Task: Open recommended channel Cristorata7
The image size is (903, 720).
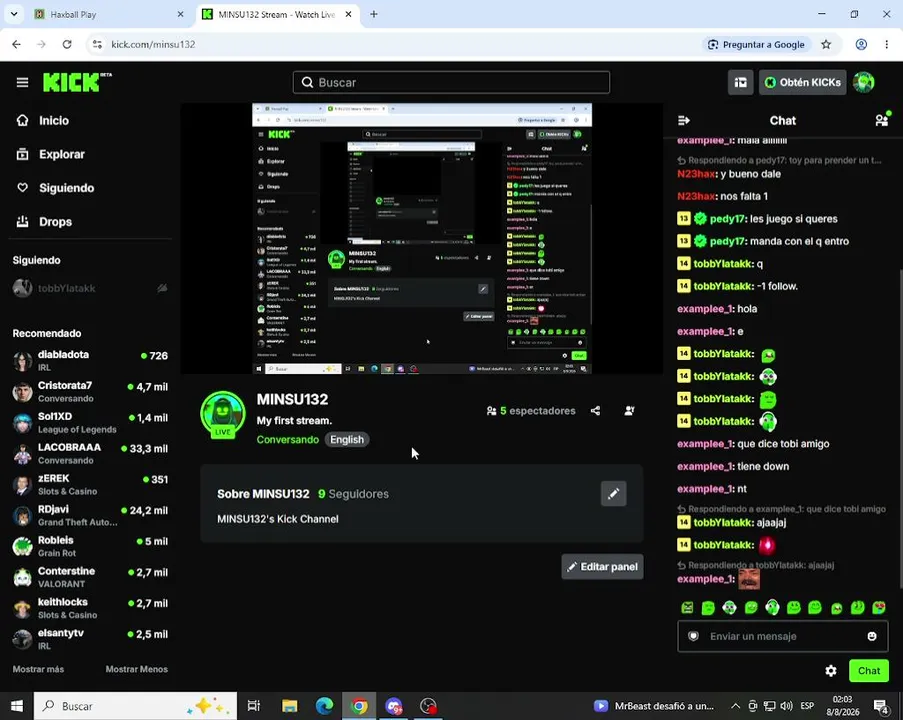Action: coord(90,392)
